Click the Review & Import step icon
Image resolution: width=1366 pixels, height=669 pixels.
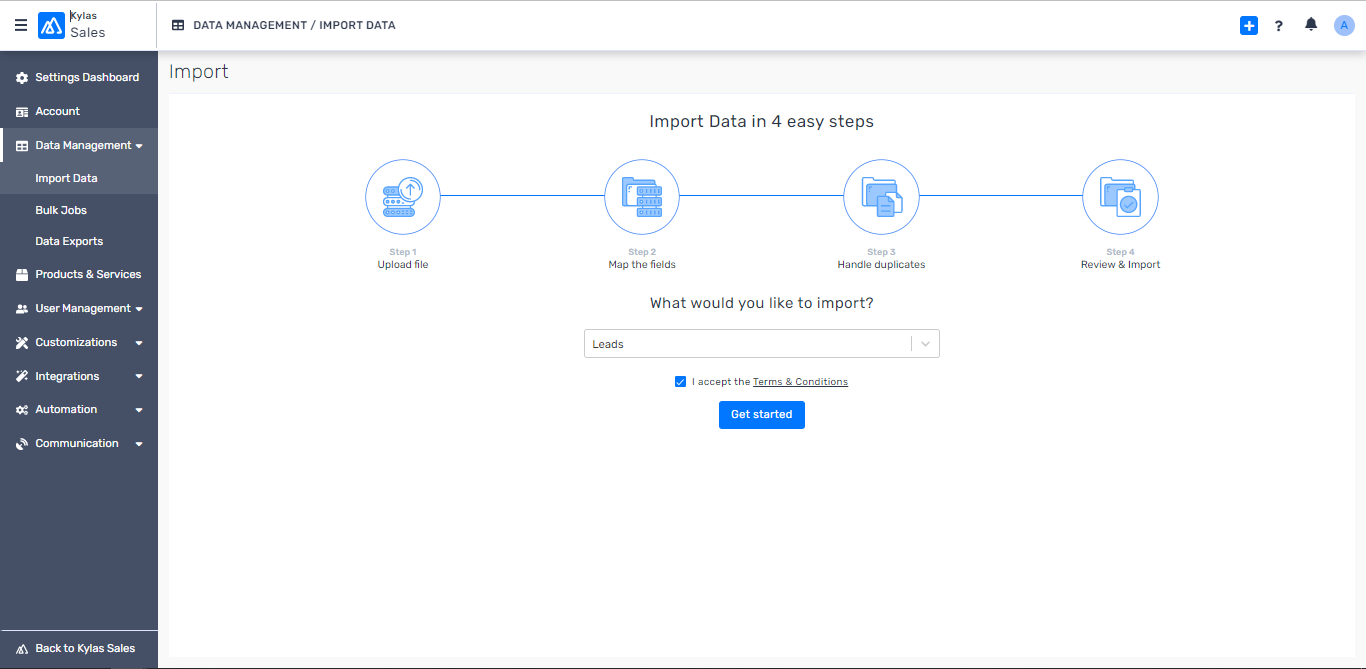pos(1120,197)
